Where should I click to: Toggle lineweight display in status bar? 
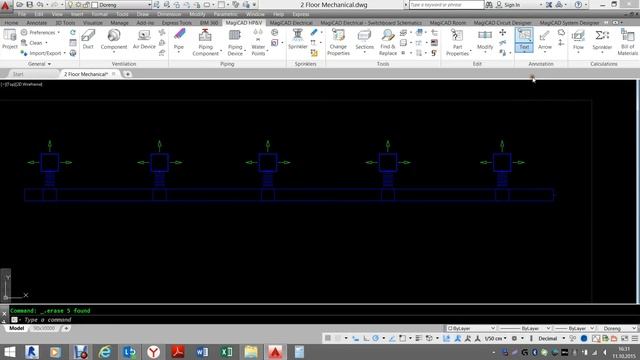click(418, 338)
